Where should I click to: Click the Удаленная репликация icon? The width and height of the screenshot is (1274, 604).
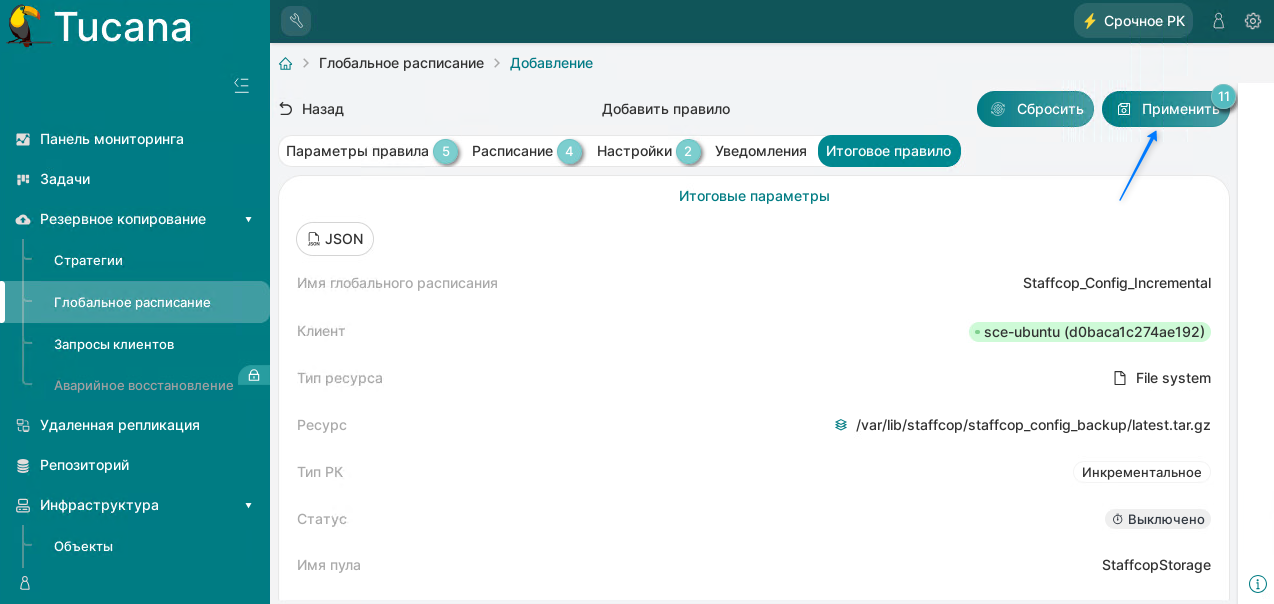[x=23, y=426]
